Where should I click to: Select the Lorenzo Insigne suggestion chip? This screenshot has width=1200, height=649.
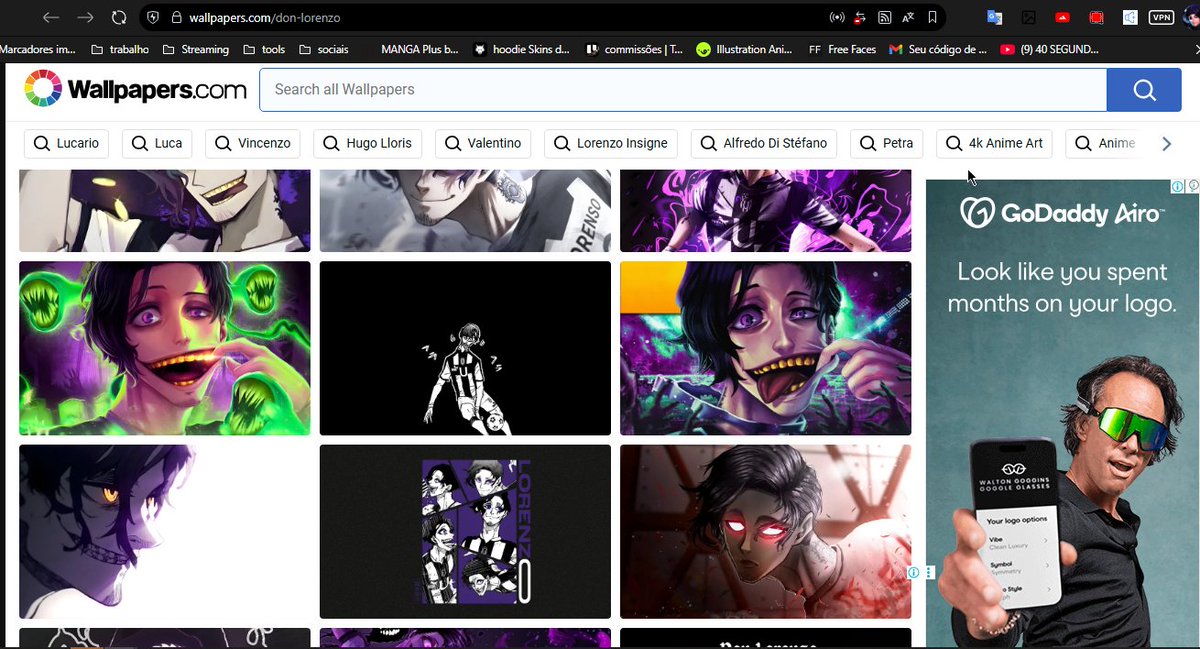click(x=611, y=144)
